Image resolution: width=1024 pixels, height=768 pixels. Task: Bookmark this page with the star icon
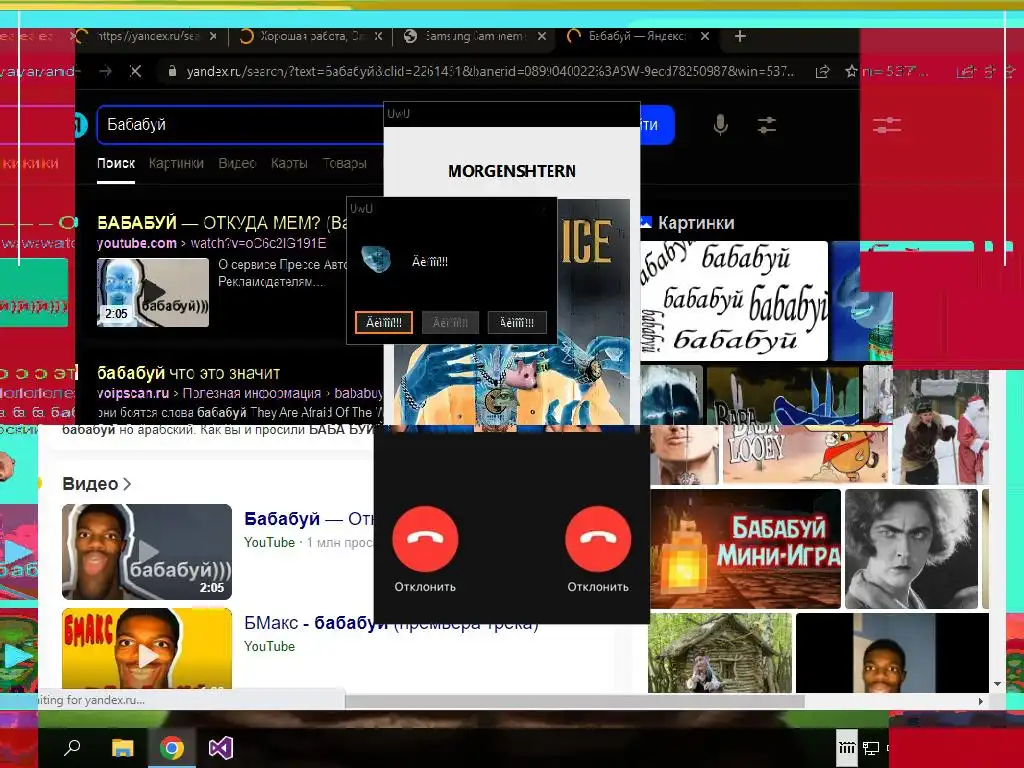click(x=850, y=71)
